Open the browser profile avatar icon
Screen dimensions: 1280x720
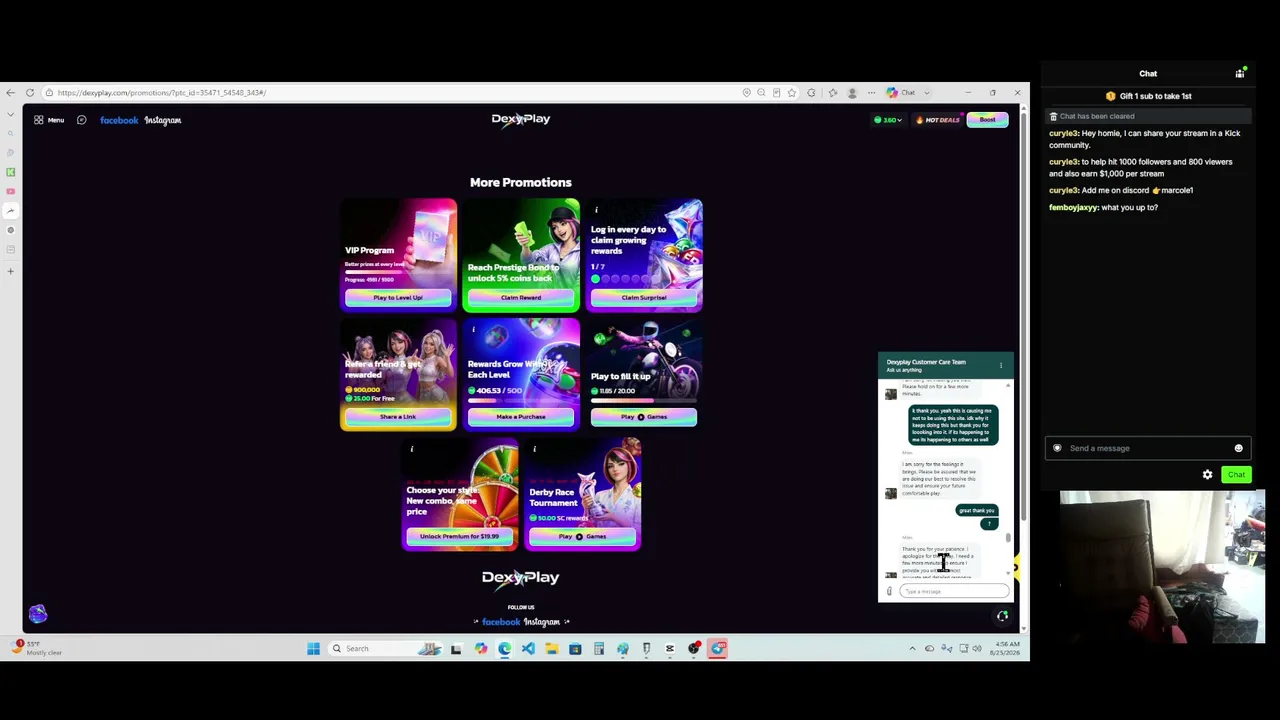[x=852, y=93]
